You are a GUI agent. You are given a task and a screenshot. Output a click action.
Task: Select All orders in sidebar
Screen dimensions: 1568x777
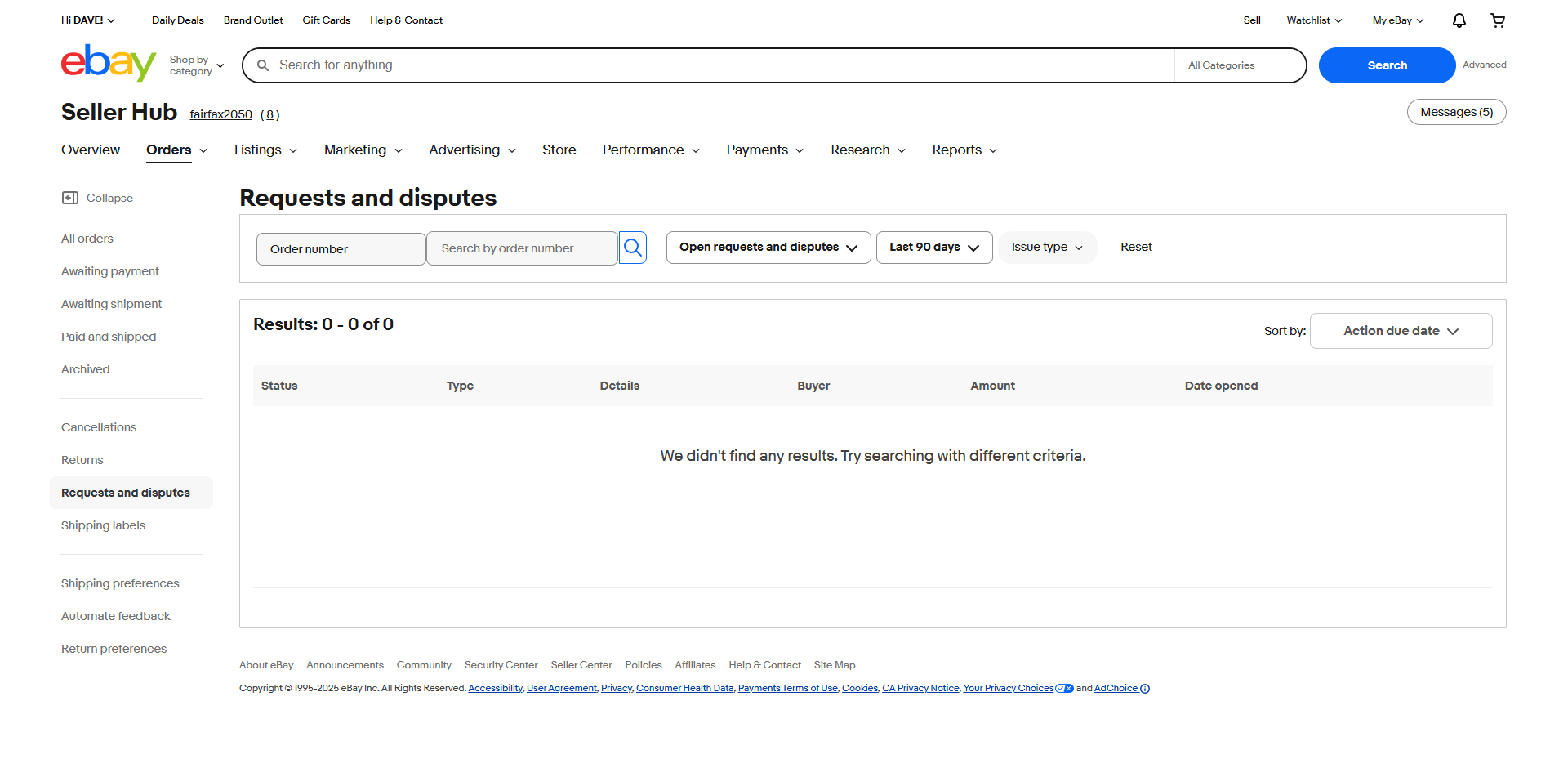click(x=87, y=239)
